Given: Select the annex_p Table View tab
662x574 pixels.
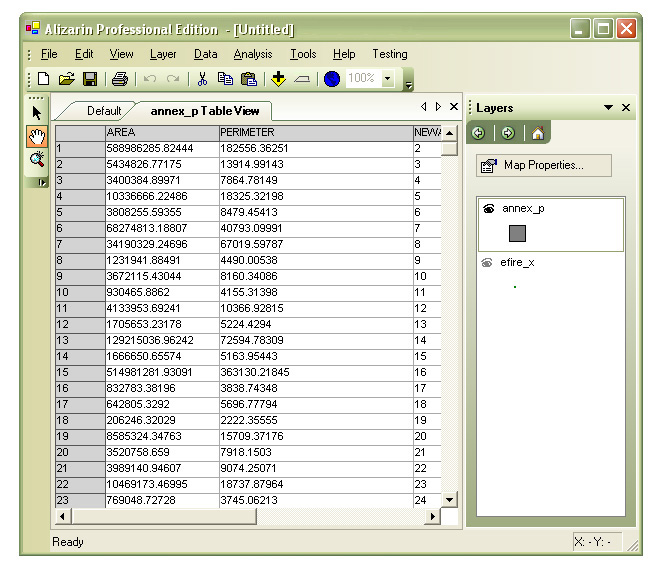Looking at the screenshot, I should pos(205,111).
